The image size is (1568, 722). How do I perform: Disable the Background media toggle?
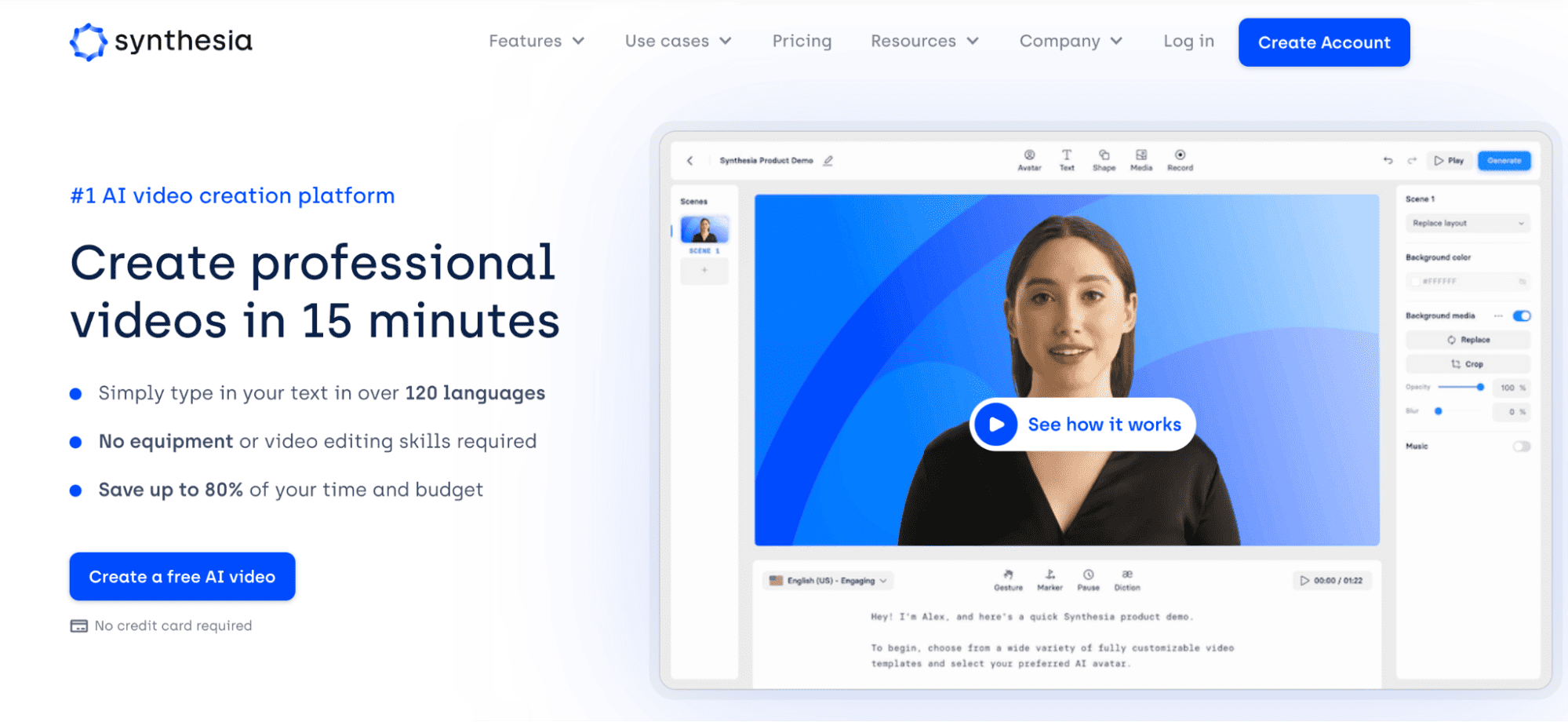click(1522, 316)
